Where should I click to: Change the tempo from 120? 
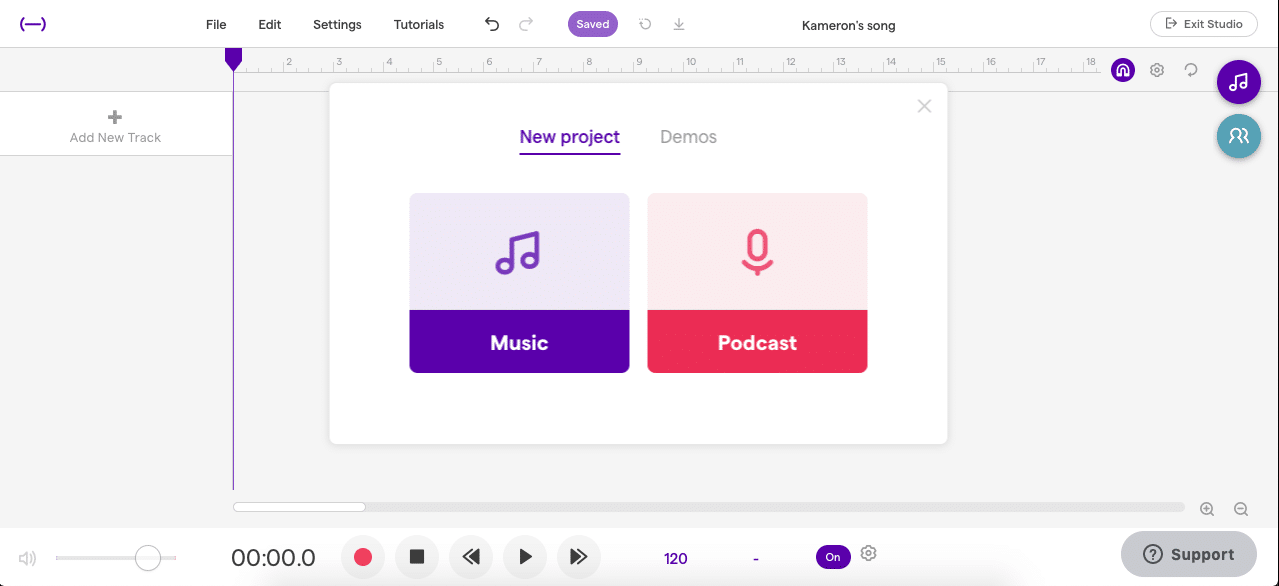tap(675, 557)
